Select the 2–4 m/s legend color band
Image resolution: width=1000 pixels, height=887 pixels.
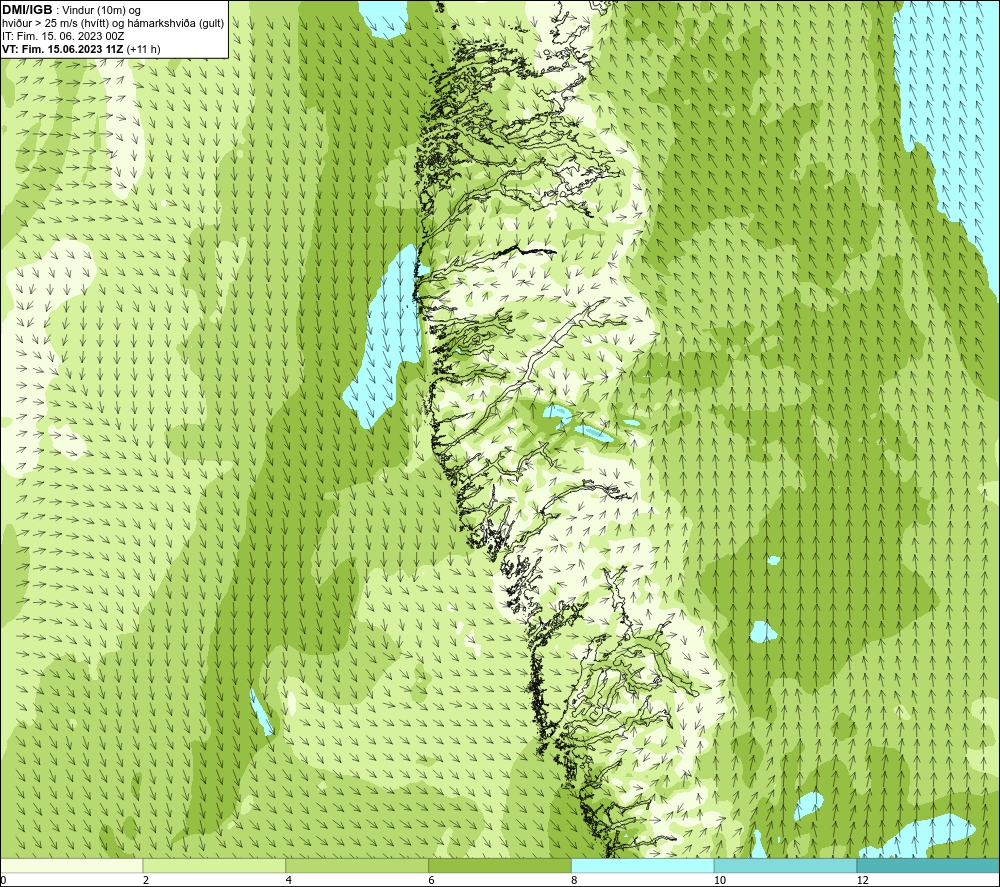tap(214, 866)
